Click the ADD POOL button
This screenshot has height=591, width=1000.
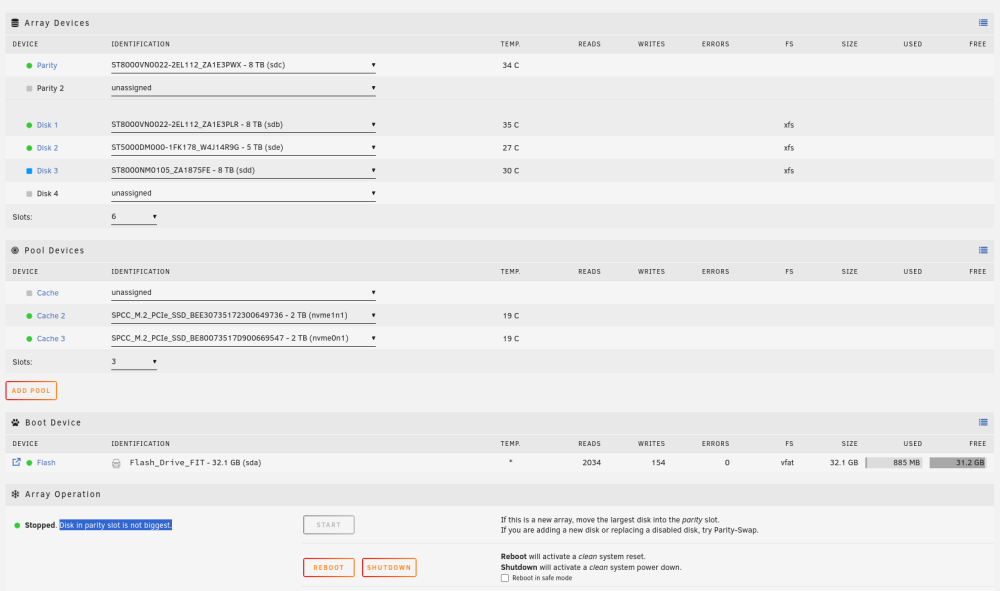tap(31, 391)
